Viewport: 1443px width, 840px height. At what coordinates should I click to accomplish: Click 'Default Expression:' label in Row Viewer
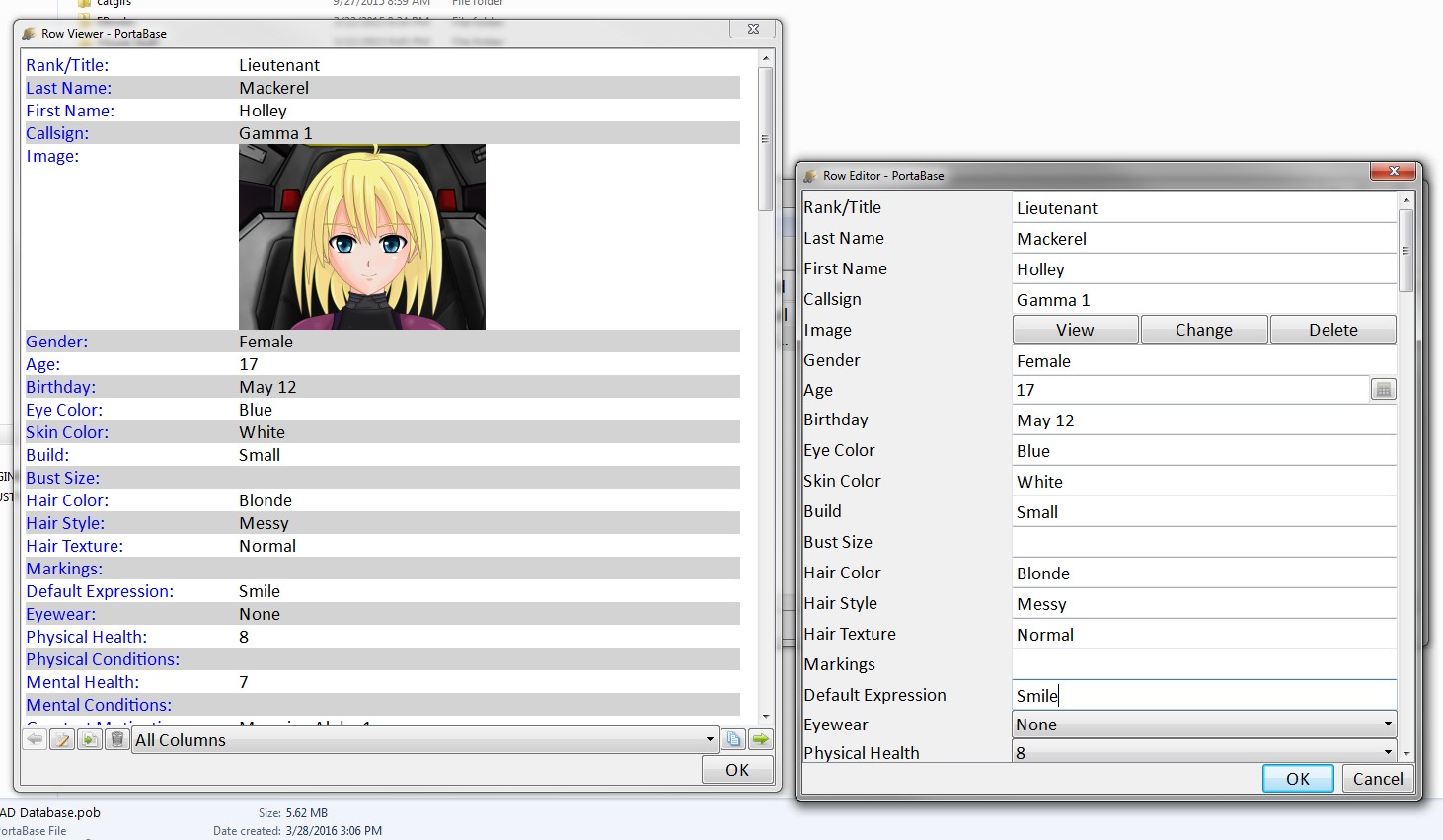coord(100,591)
